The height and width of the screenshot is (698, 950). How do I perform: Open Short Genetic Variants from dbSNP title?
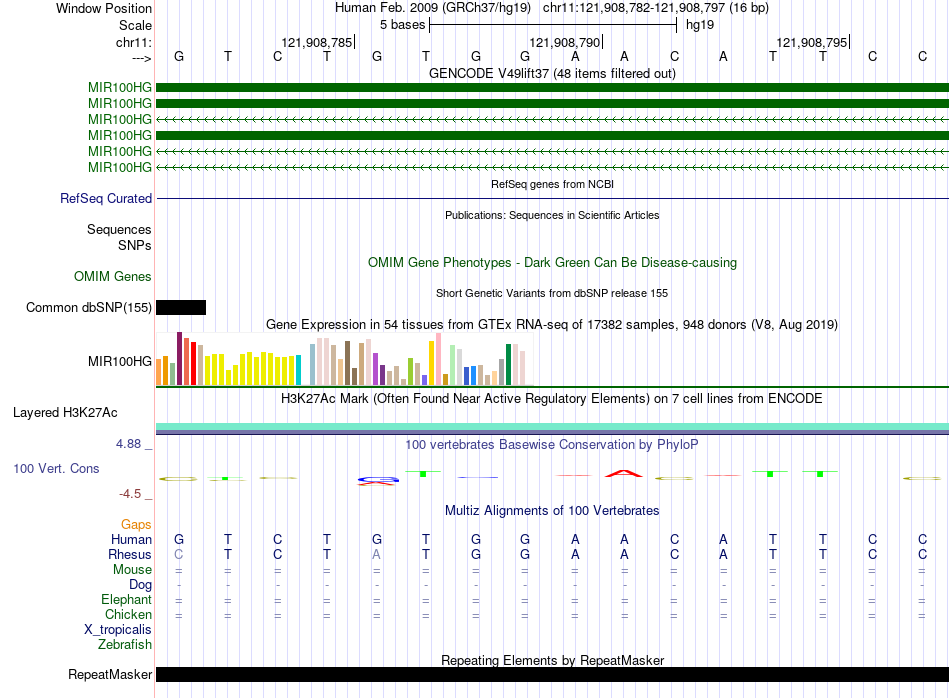pyautogui.click(x=552, y=293)
